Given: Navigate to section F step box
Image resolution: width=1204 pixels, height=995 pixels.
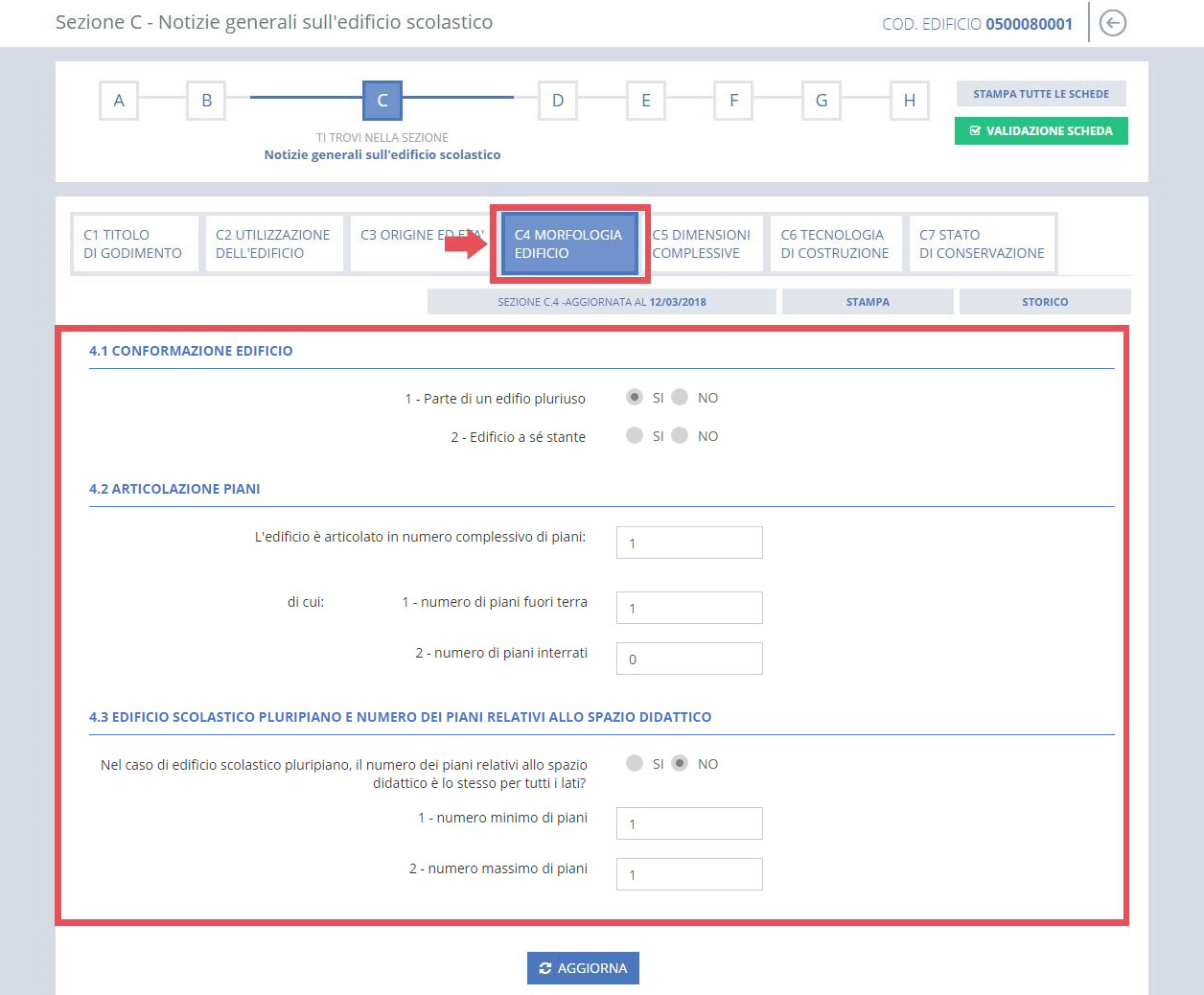Looking at the screenshot, I should point(733,101).
